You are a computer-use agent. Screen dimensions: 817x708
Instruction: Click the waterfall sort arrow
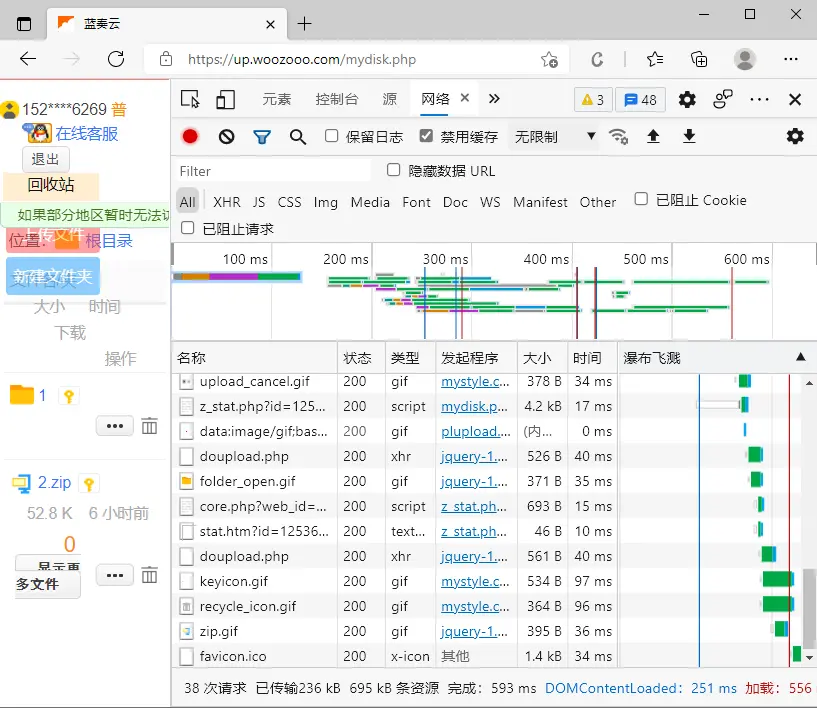[800, 357]
